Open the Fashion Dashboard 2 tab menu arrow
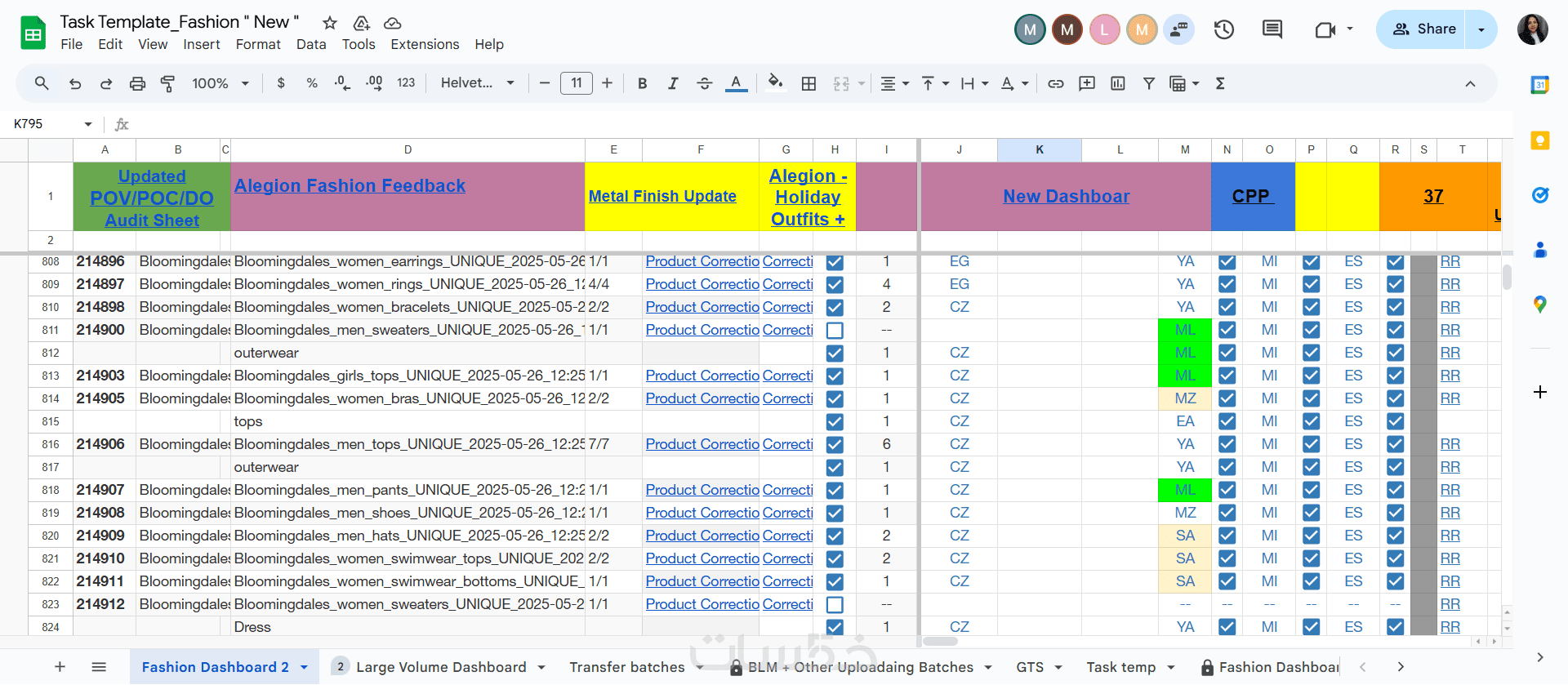 coord(304,667)
